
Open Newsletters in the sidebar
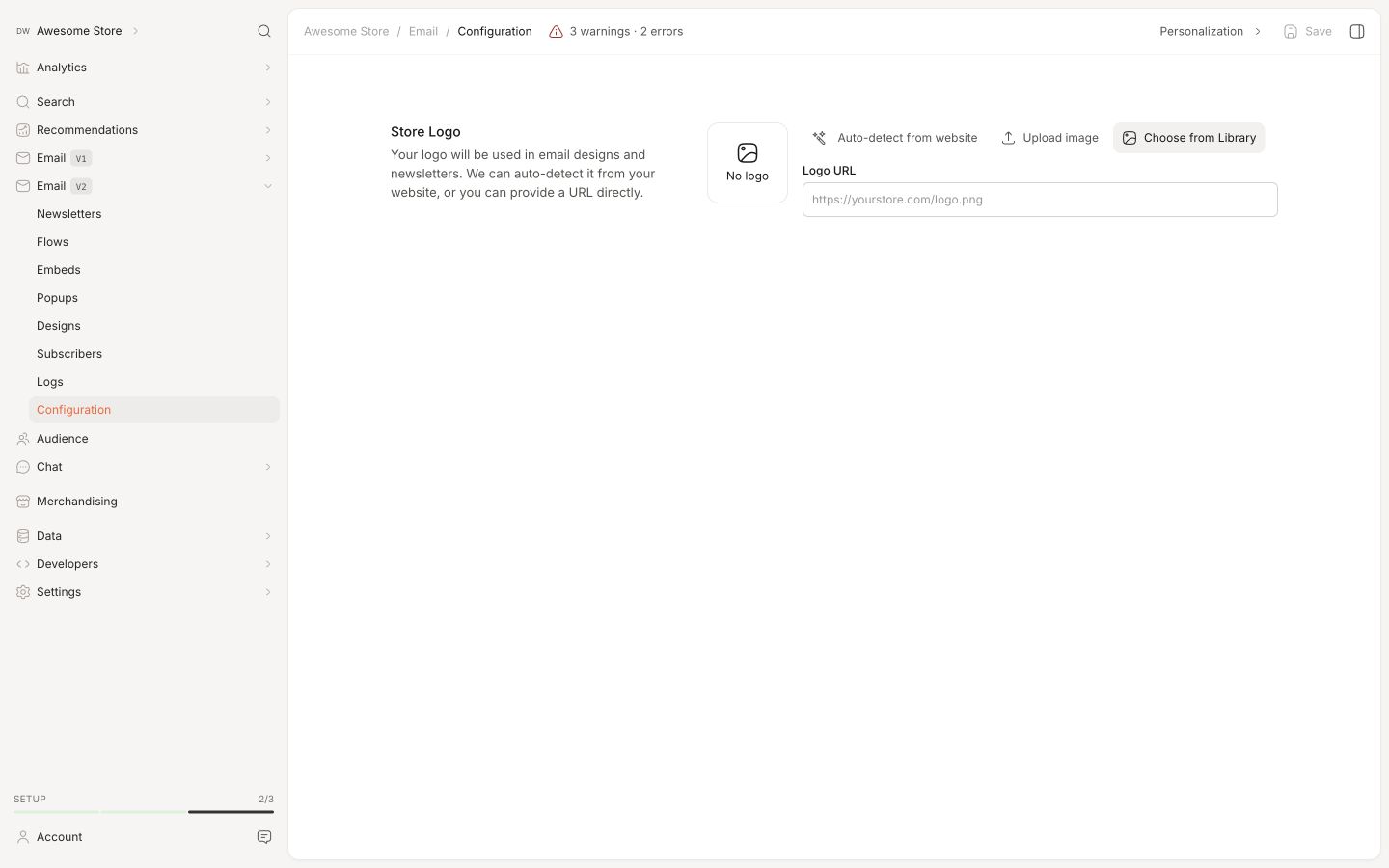[154, 214]
